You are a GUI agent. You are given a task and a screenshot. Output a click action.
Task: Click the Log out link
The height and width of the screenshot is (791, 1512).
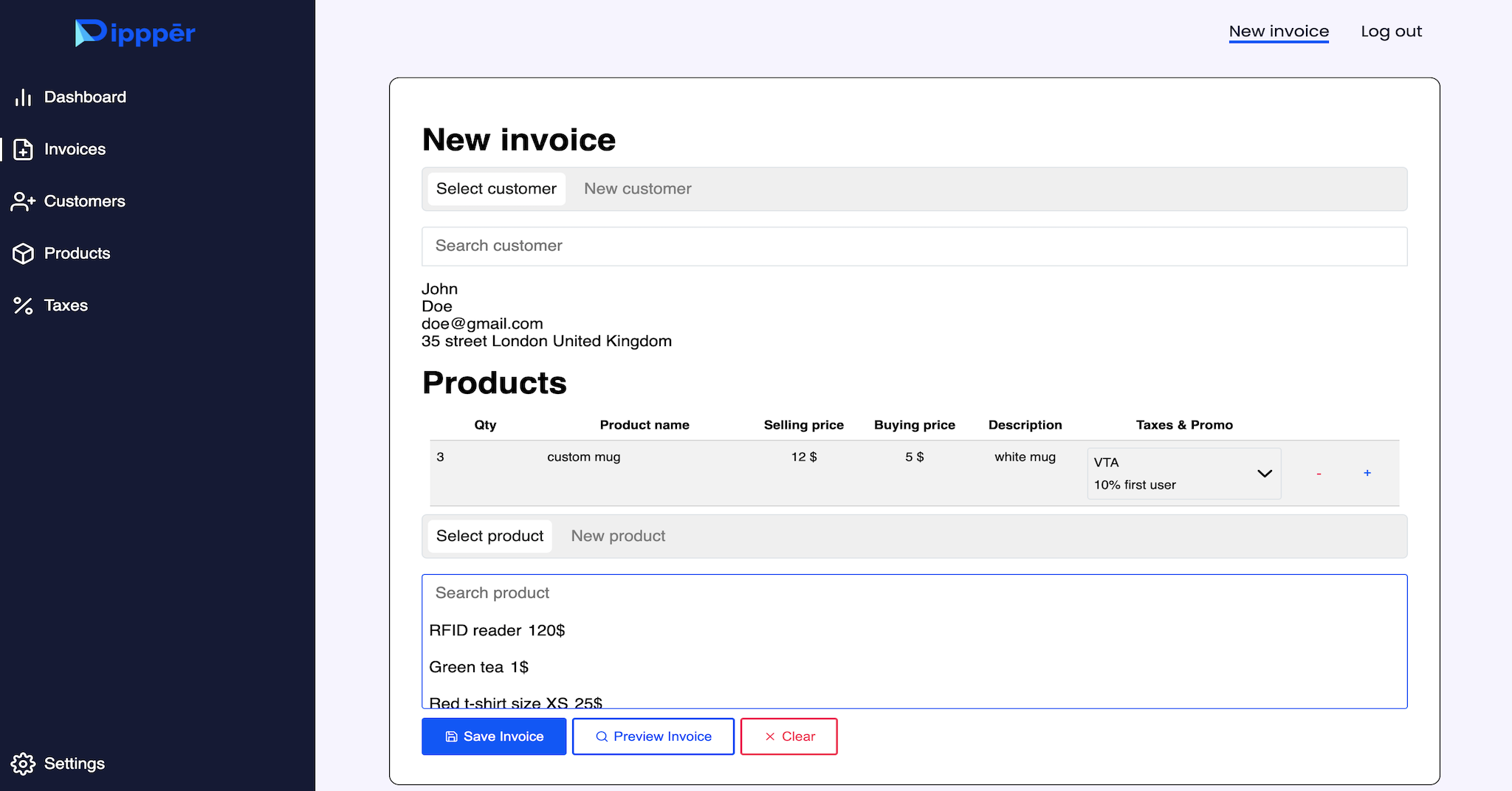[1391, 32]
